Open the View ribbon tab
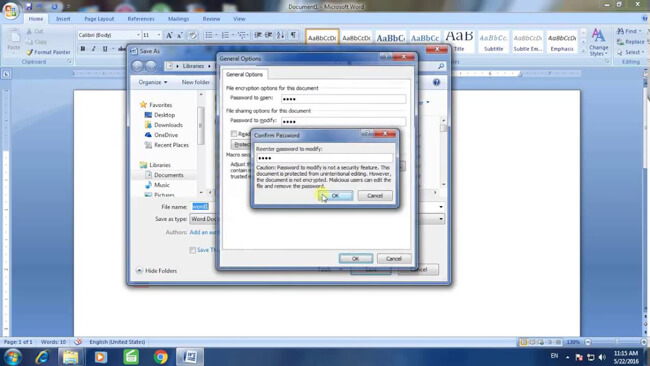Screen dimensions: 650x366 (x=239, y=19)
